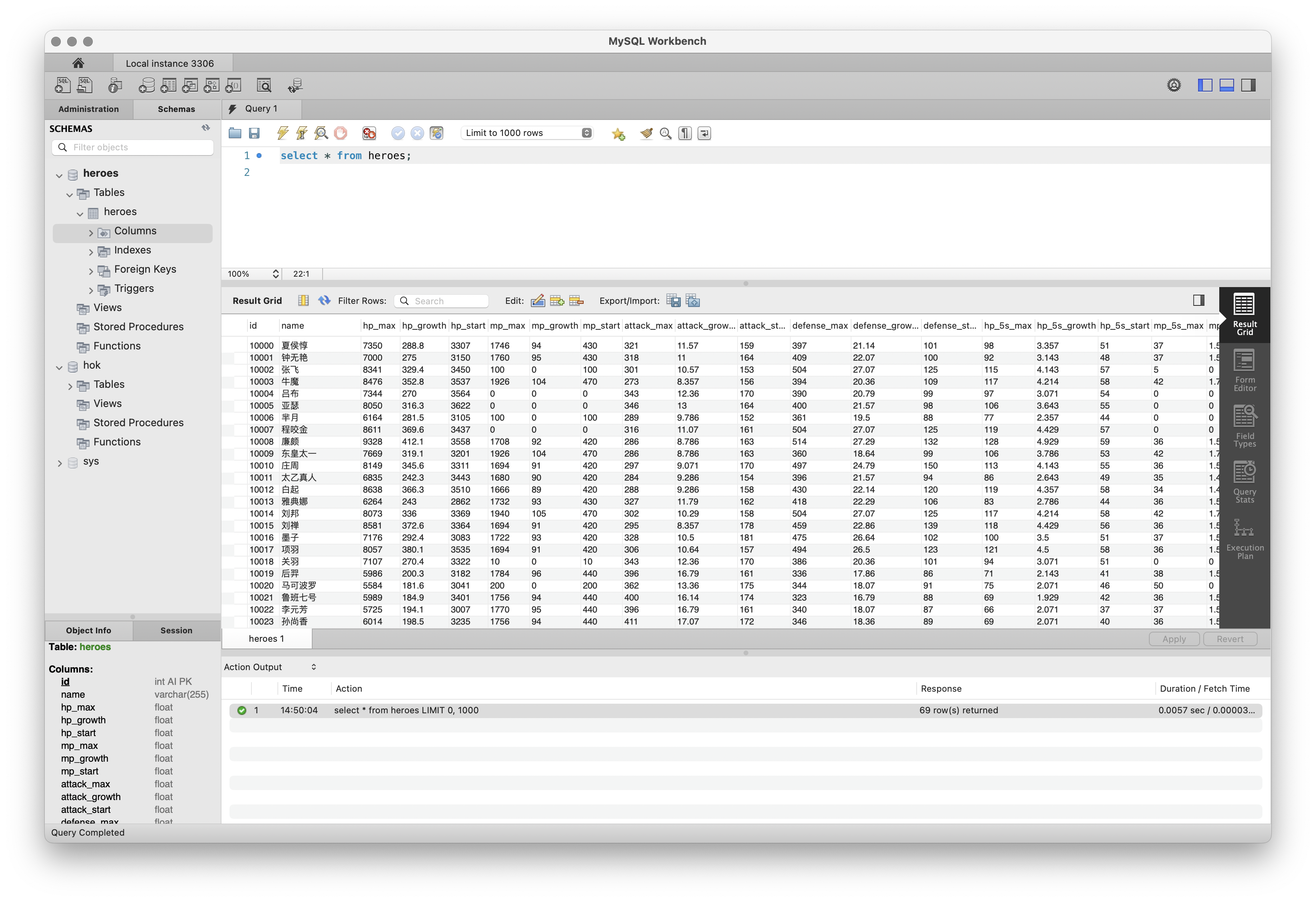
Task: Open the search table data icon
Action: tap(264, 85)
